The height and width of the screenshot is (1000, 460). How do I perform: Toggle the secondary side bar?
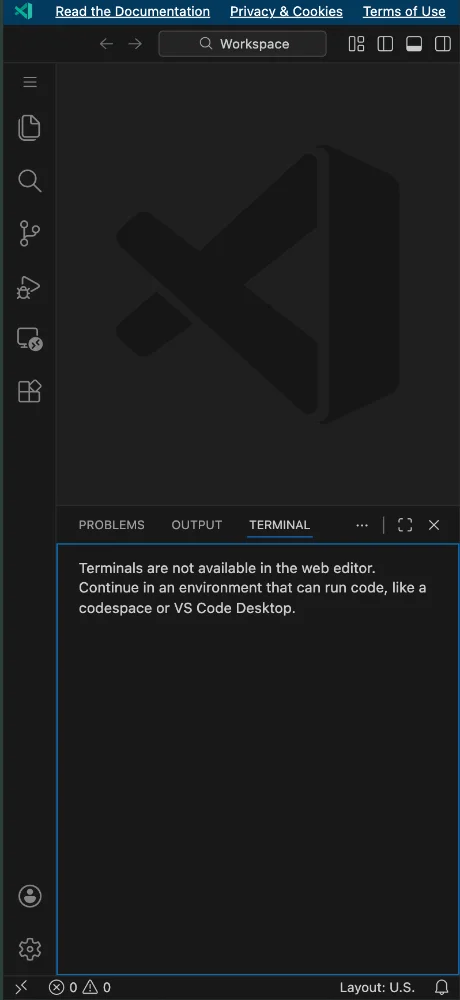[x=443, y=44]
